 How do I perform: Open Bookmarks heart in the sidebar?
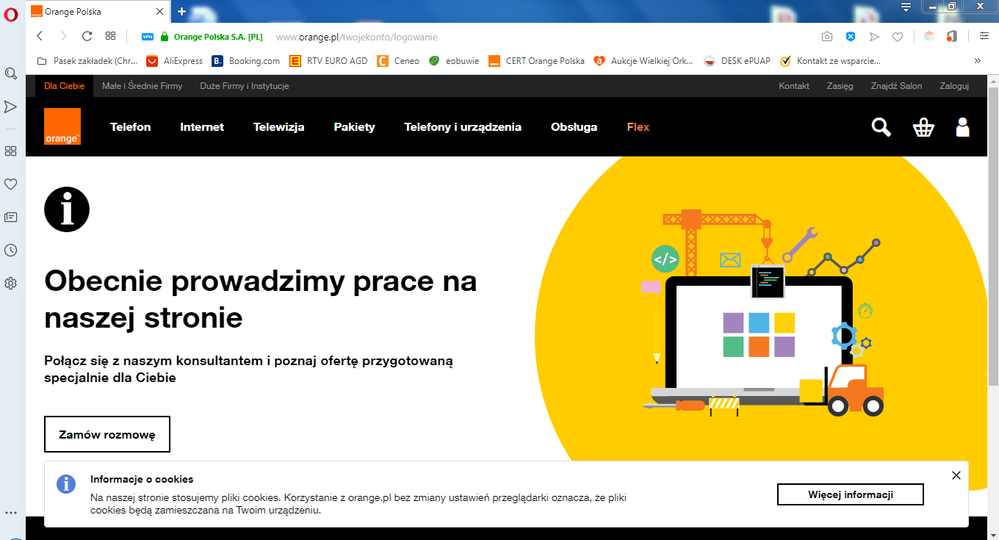click(11, 184)
